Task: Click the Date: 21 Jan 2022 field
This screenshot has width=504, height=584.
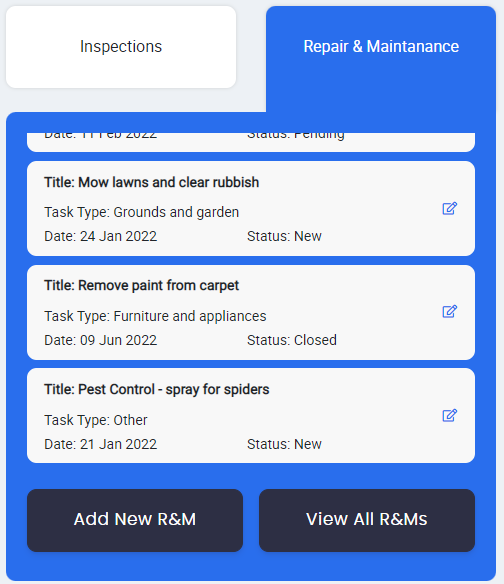Action: click(x=101, y=444)
